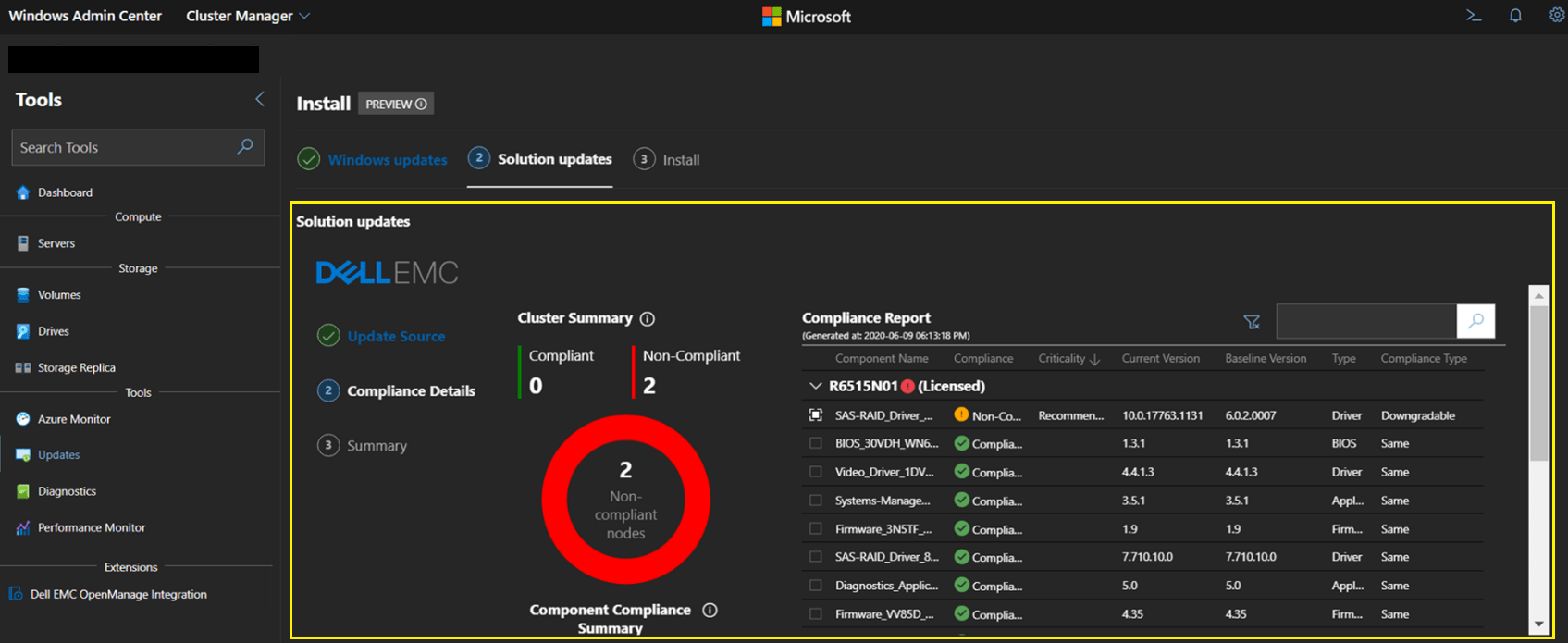This screenshot has height=643, width=1568.
Task: Click the Cluster Summary info icon
Action: [x=648, y=318]
